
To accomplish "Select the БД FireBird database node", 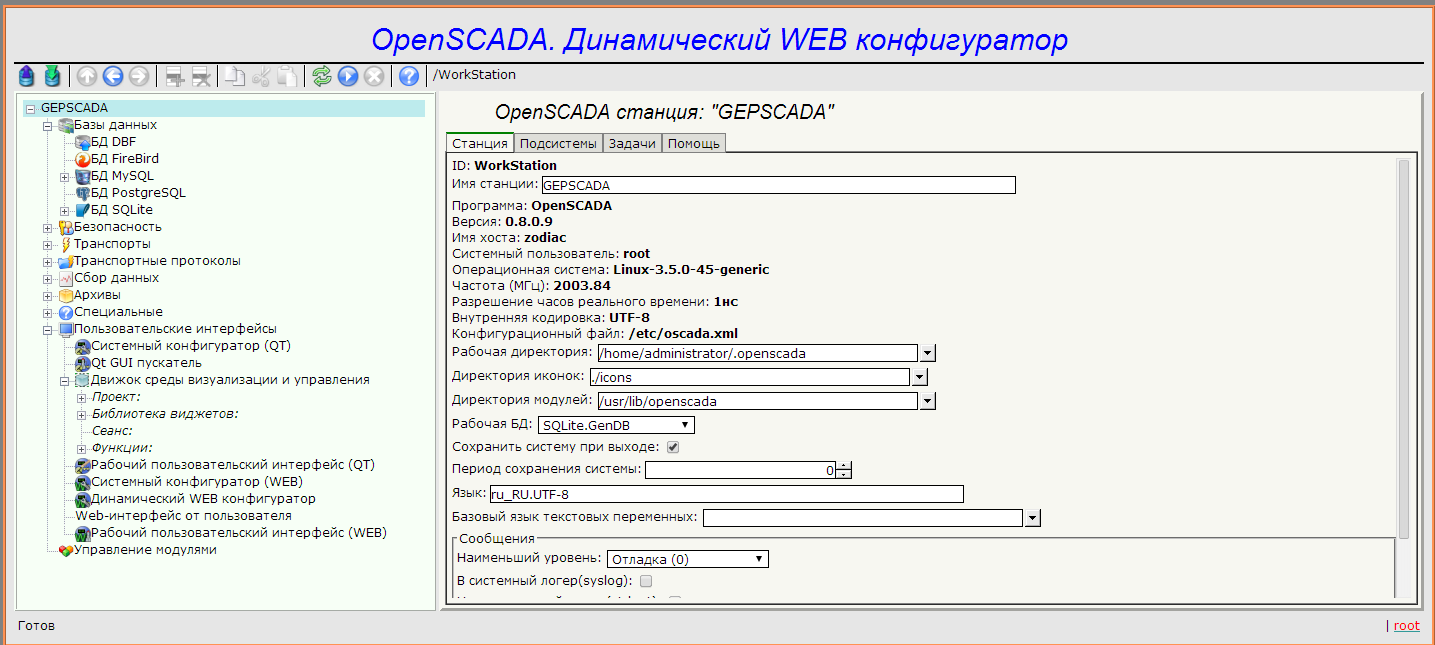I will point(124,159).
